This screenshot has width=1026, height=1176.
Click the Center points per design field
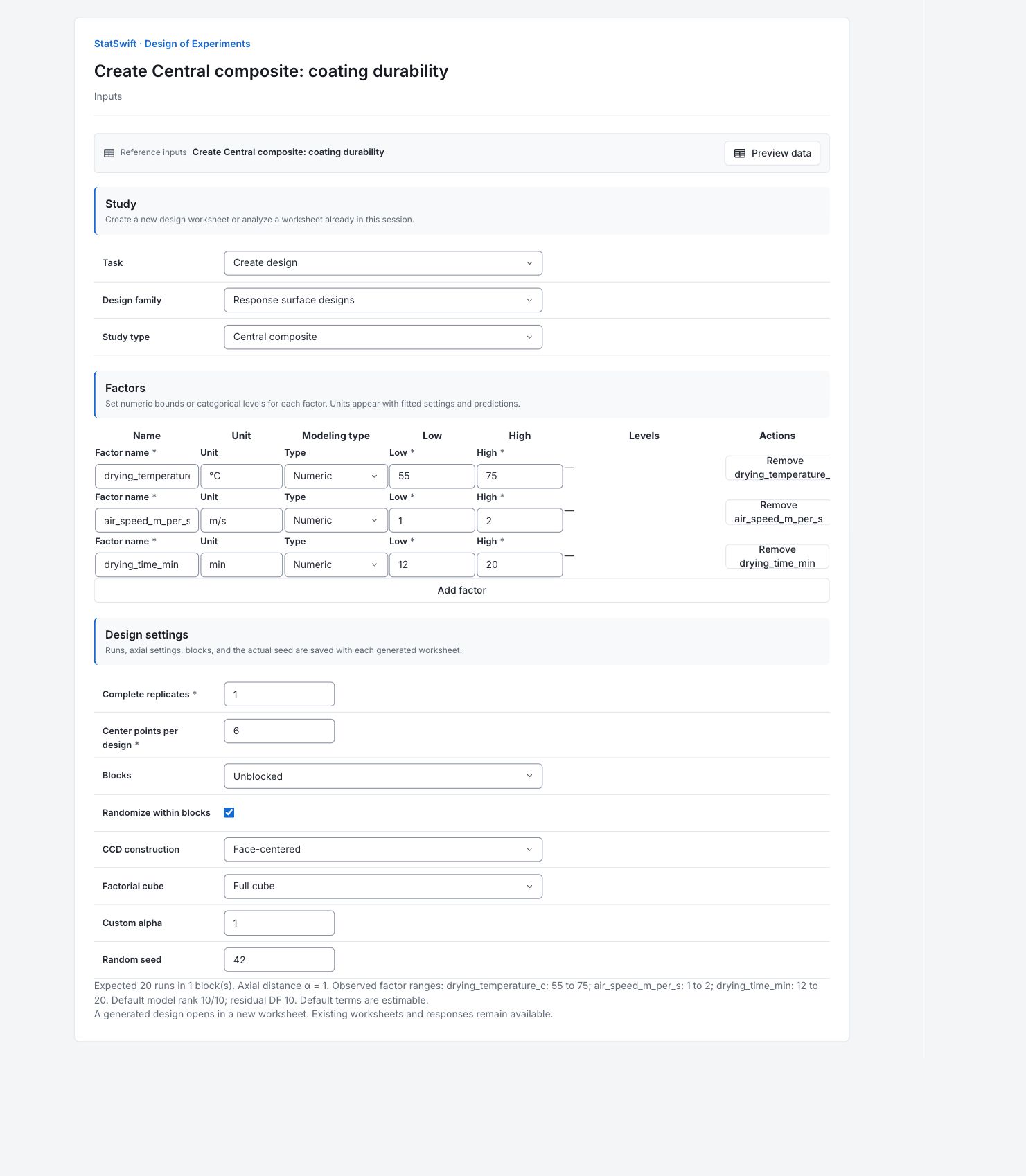[x=279, y=731]
